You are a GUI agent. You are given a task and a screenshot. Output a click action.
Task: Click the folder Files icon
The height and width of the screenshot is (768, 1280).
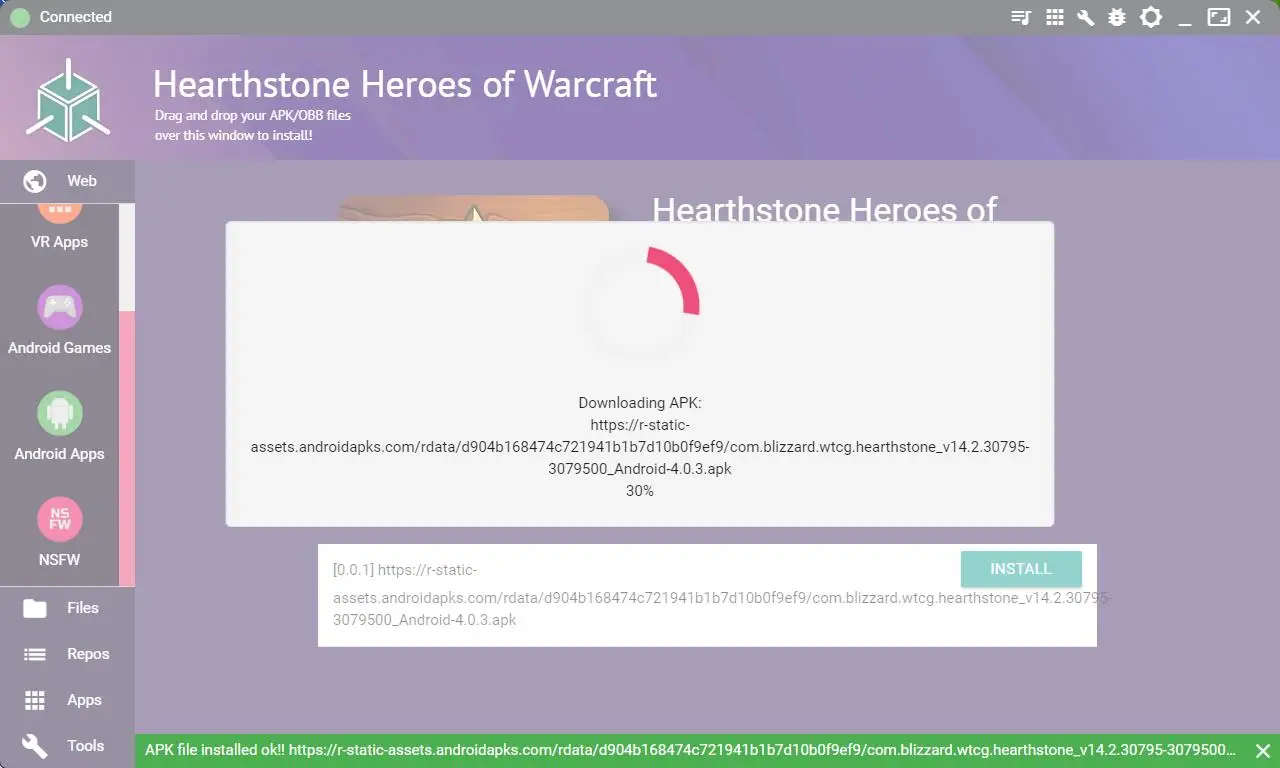pyautogui.click(x=35, y=608)
